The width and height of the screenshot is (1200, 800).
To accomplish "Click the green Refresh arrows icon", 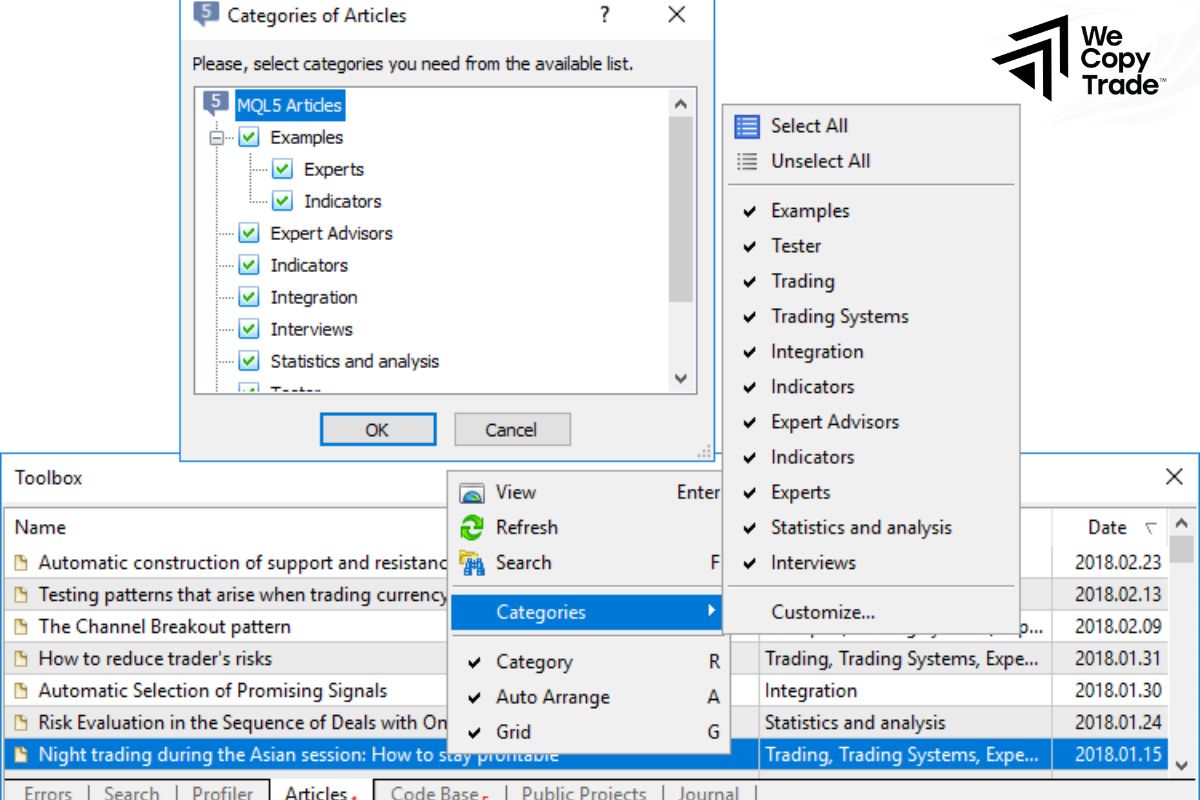I will (x=471, y=528).
